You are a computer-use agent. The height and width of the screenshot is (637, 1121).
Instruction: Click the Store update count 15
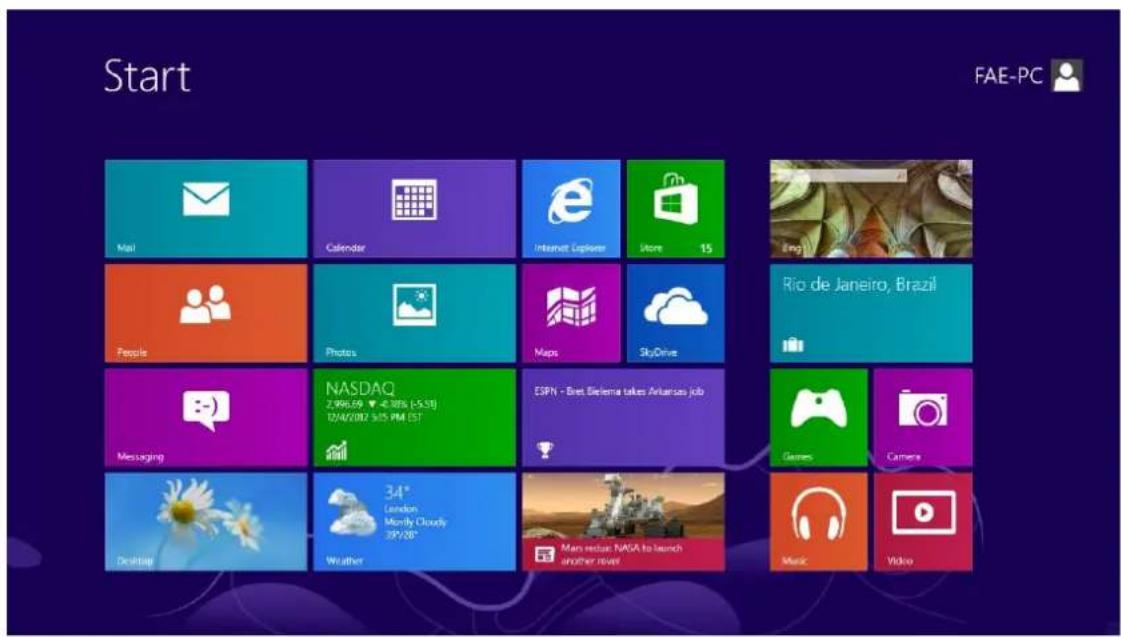(706, 249)
